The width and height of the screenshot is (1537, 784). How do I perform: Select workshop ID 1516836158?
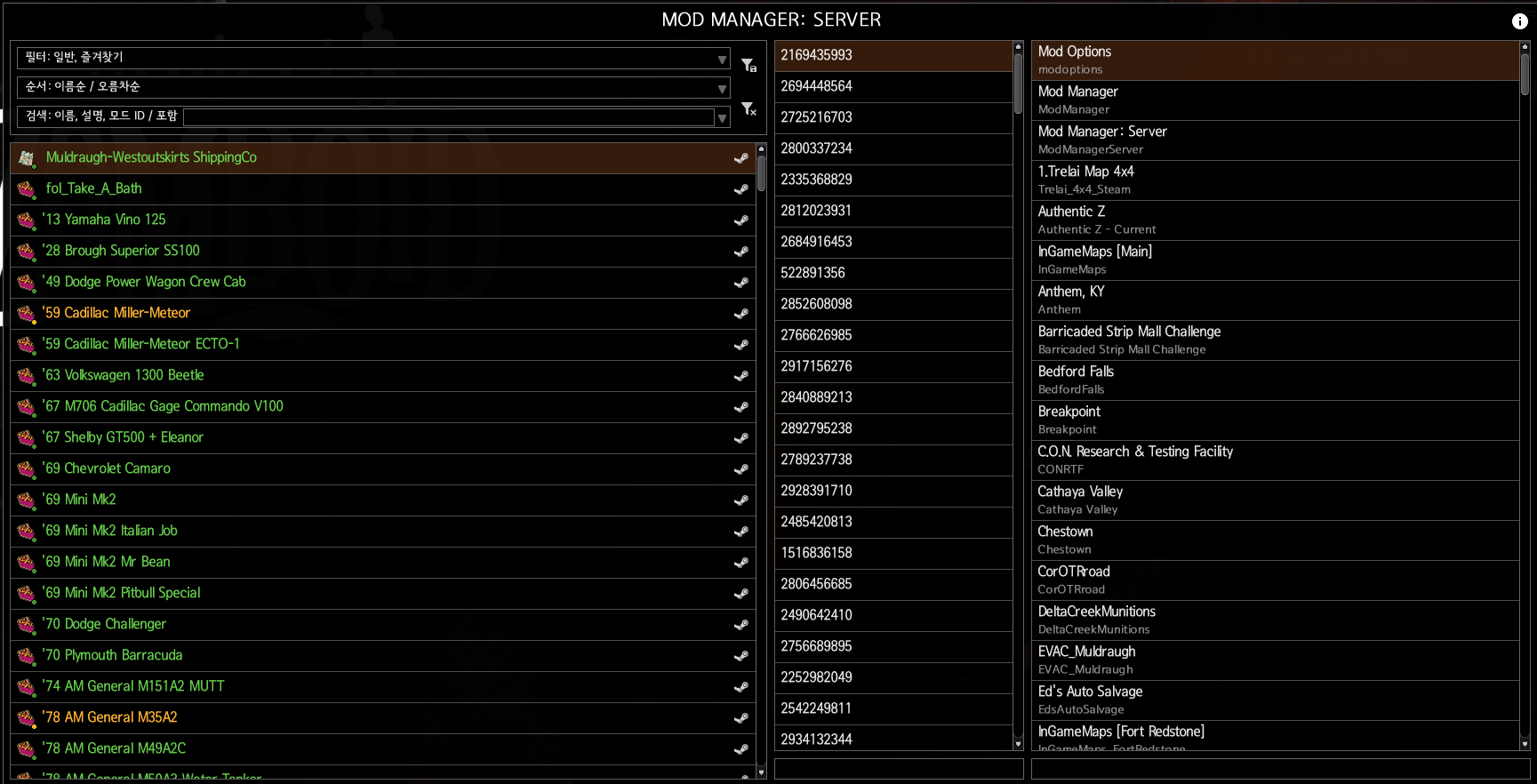tap(893, 553)
